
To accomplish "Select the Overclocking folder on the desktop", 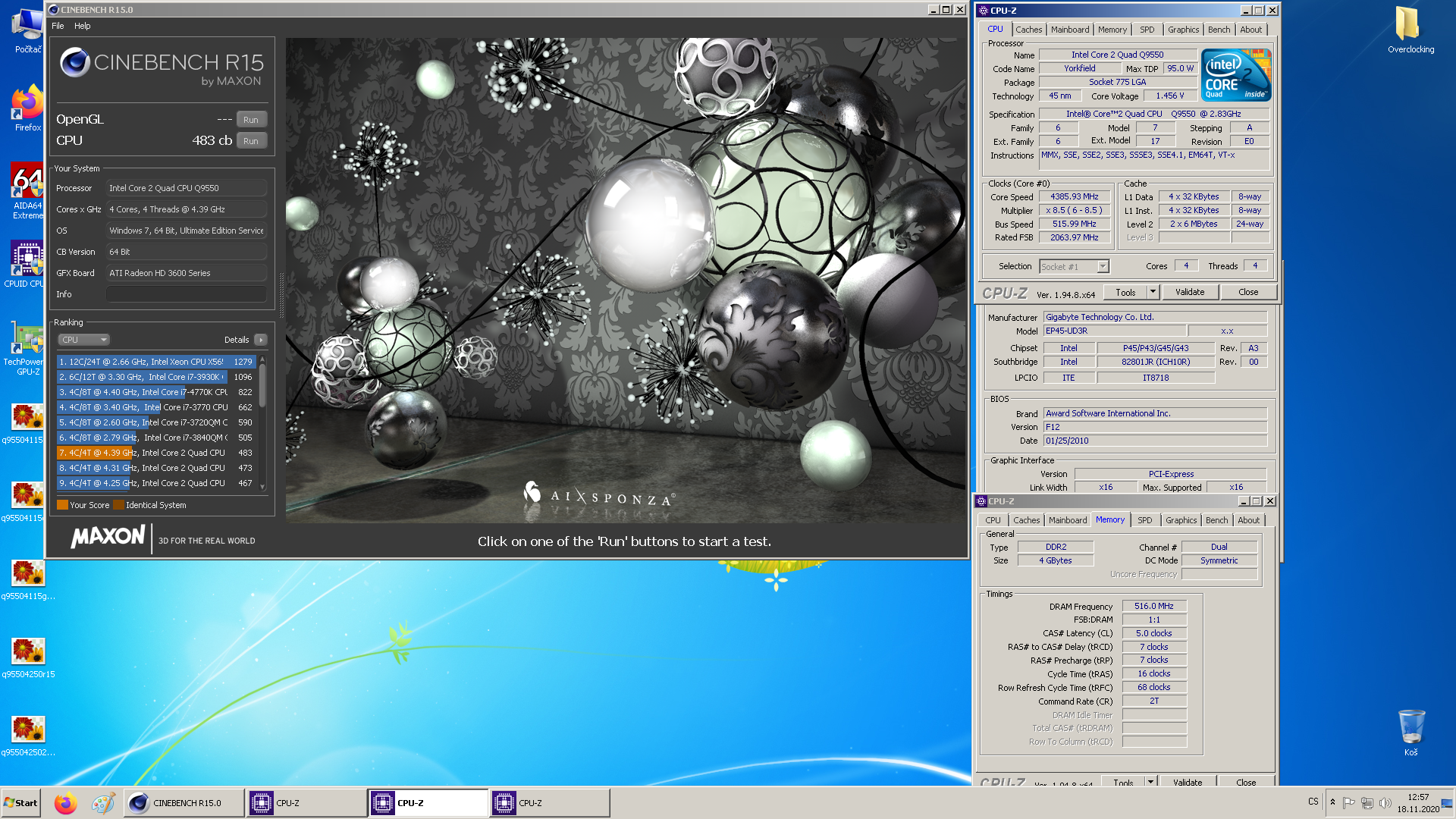I will tap(1410, 30).
